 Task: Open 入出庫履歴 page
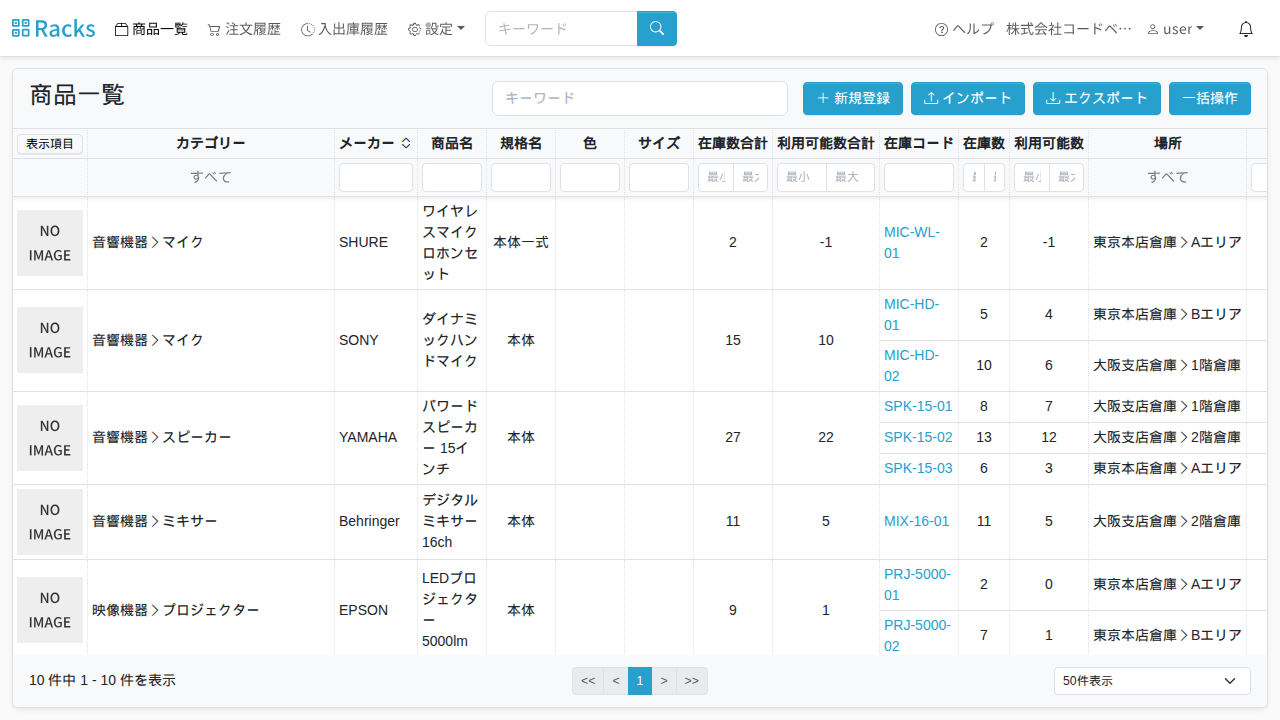point(344,29)
